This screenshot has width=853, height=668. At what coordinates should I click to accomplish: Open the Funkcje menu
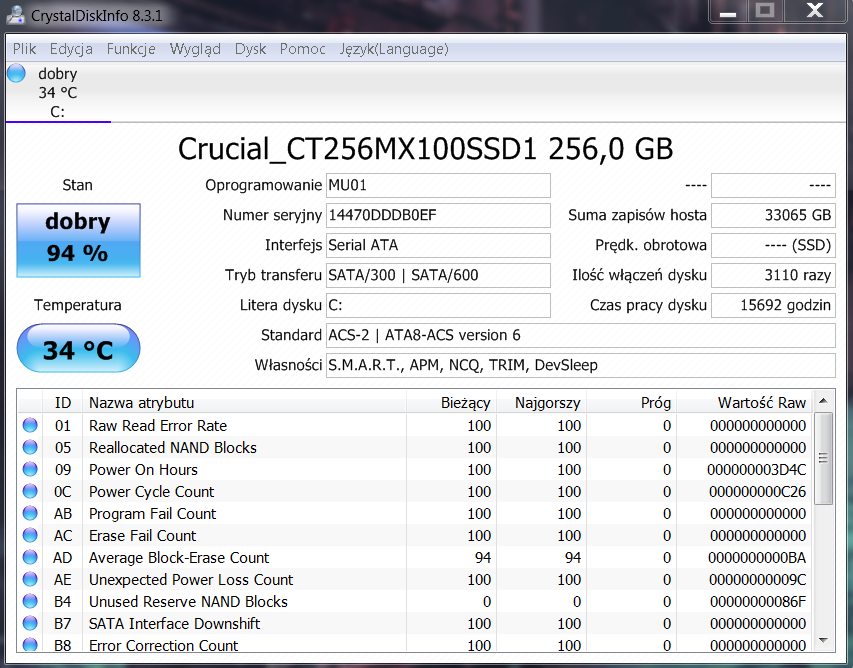point(131,49)
